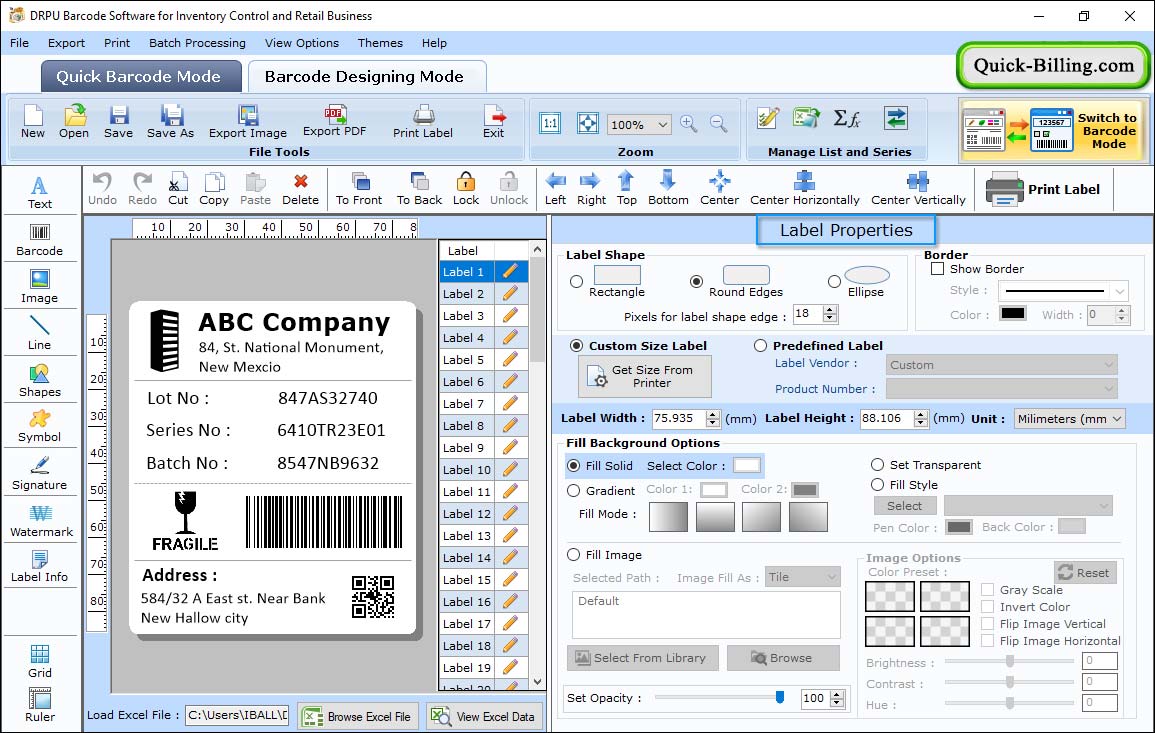Bring the object To Front
Image resolution: width=1155 pixels, height=733 pixels.
(359, 189)
